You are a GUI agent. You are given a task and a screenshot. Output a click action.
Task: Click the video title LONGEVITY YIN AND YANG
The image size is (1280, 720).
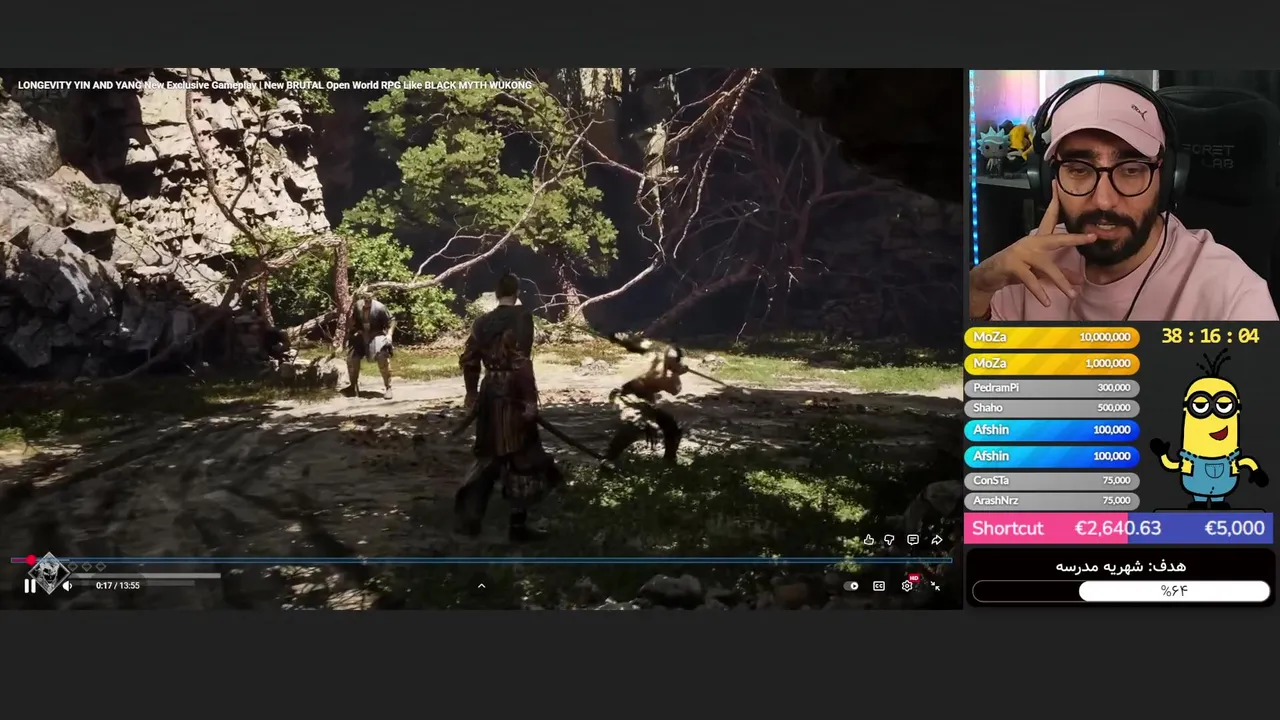click(x=275, y=86)
